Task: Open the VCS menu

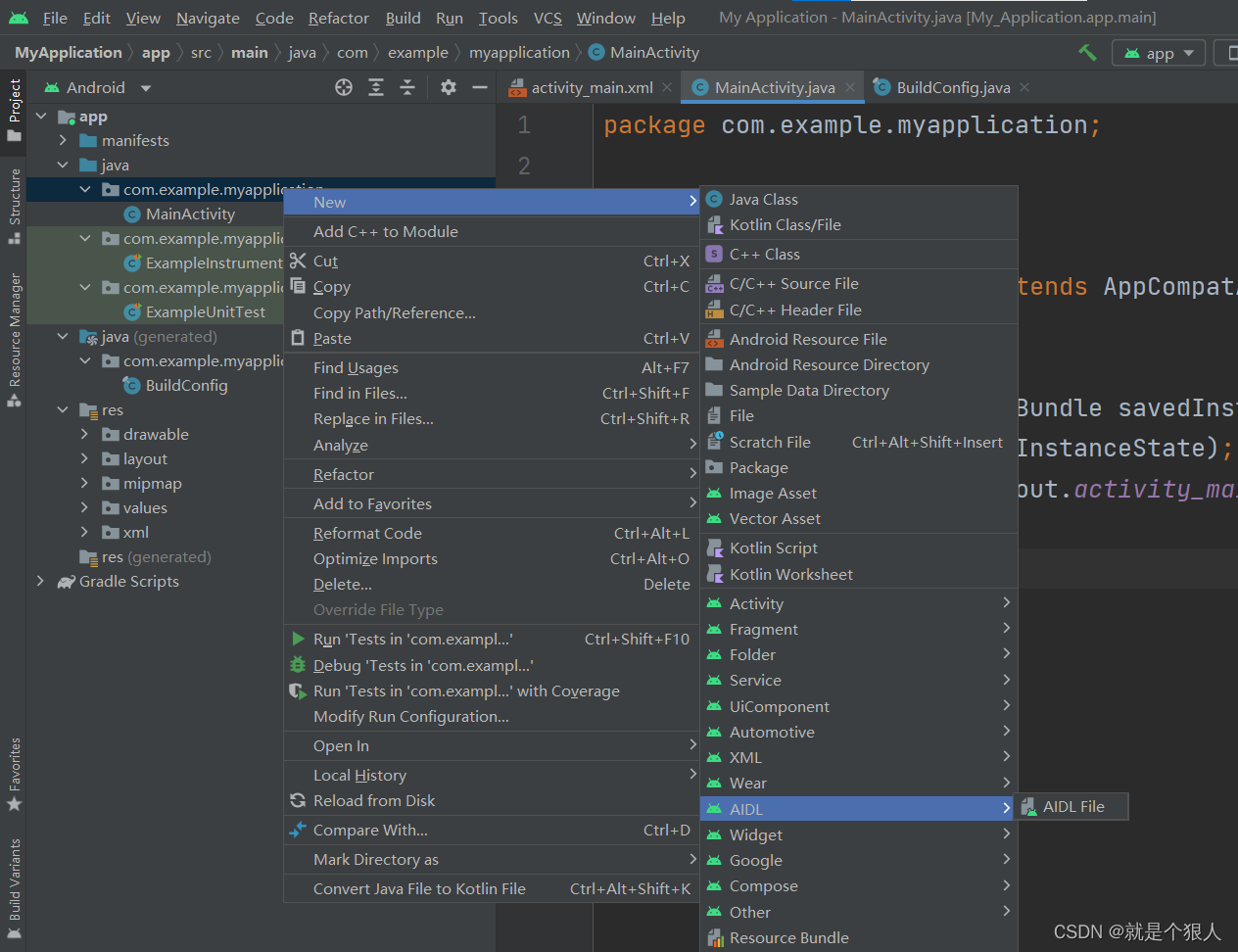Action: click(x=548, y=18)
